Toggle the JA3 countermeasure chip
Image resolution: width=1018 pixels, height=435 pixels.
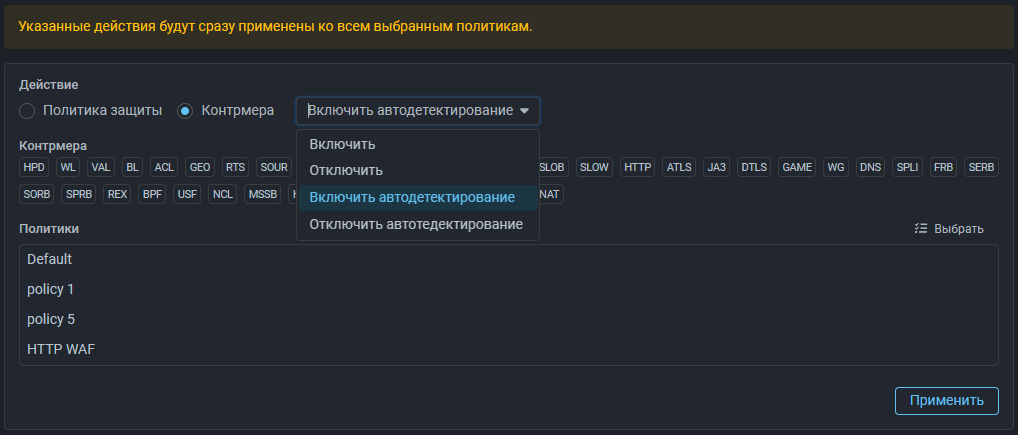click(x=716, y=167)
